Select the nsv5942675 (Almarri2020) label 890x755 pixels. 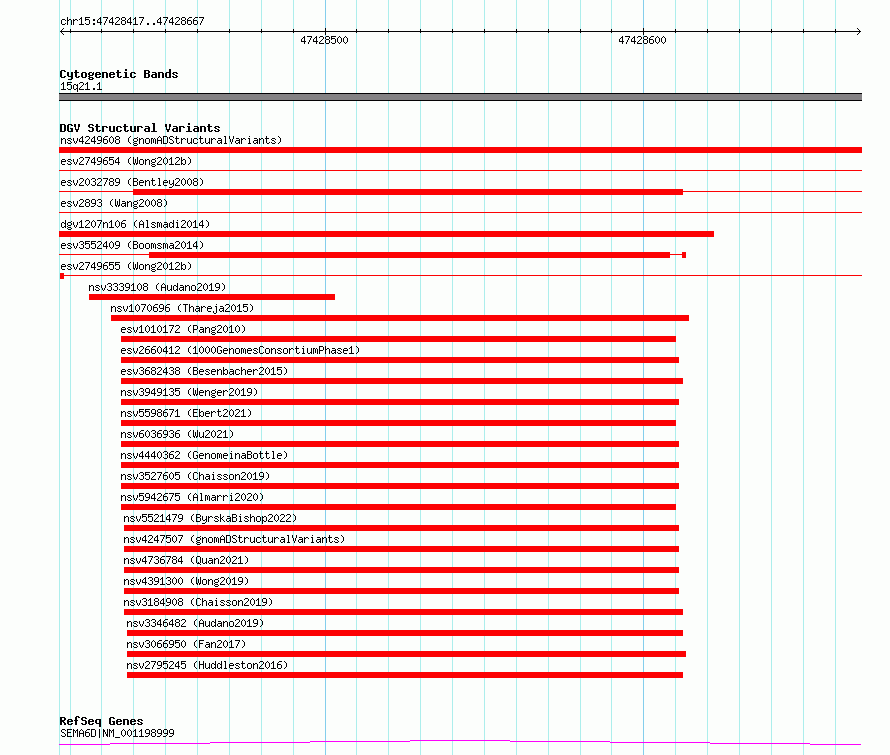pos(192,497)
